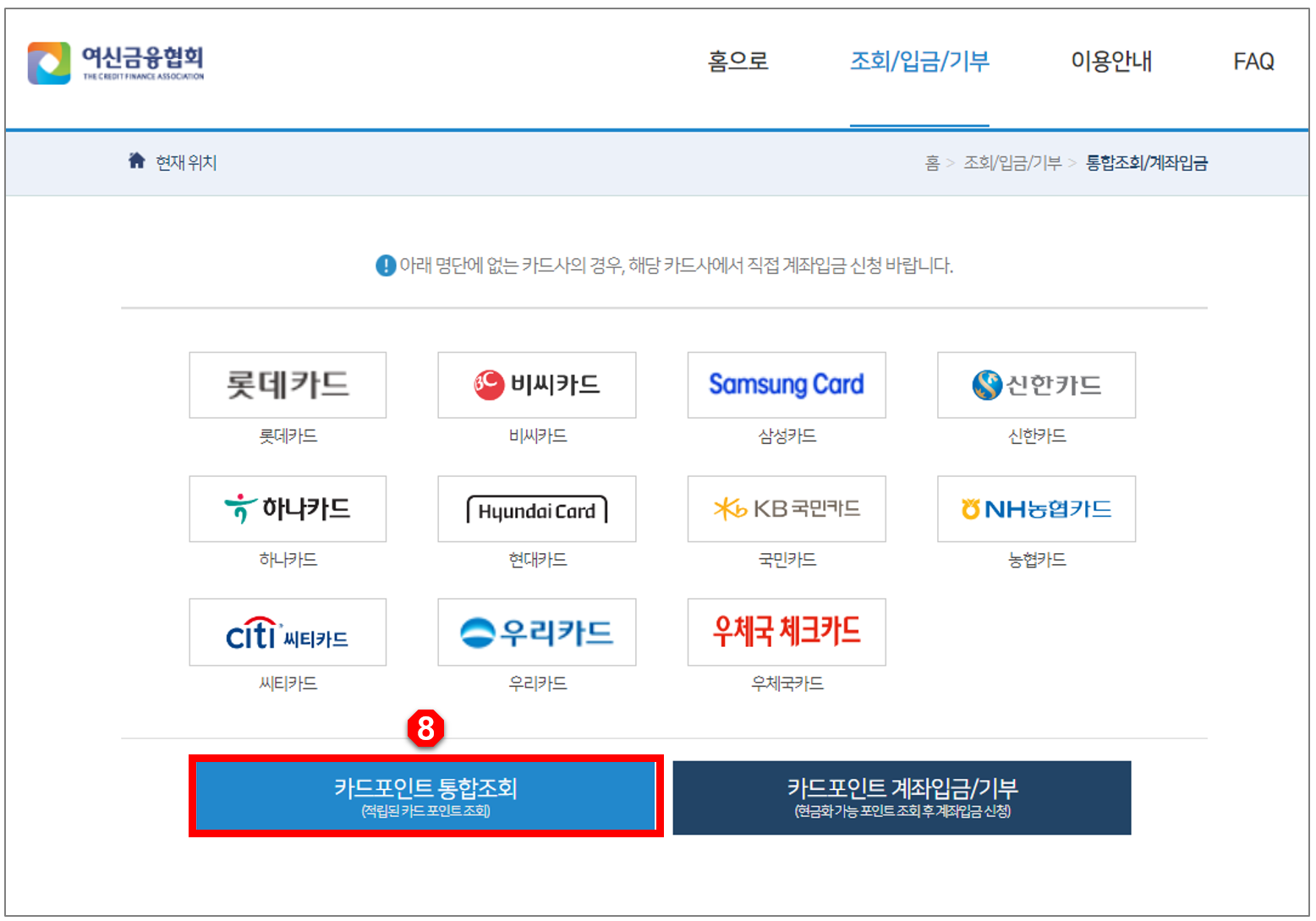1316x921 pixels.
Task: Click the 씨티카드 caption text
Action: coord(288,683)
